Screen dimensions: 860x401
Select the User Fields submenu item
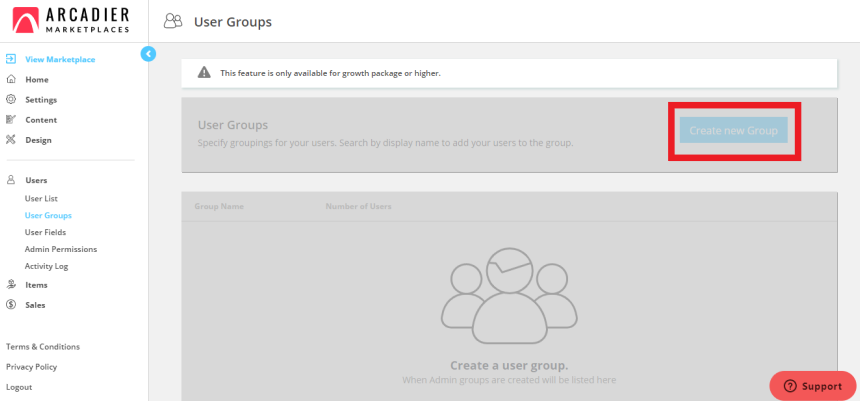click(x=45, y=232)
